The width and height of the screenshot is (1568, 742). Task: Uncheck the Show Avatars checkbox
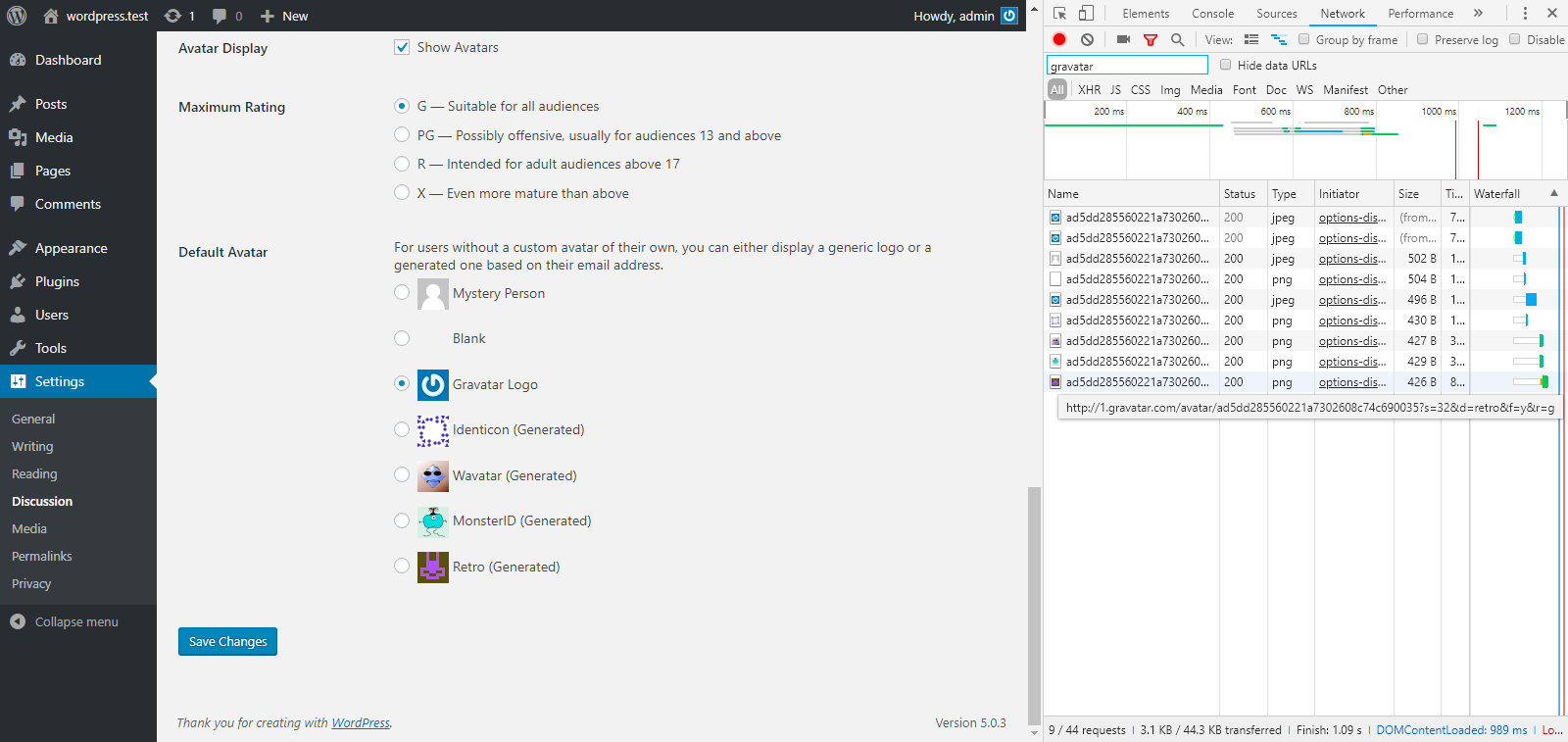(402, 47)
